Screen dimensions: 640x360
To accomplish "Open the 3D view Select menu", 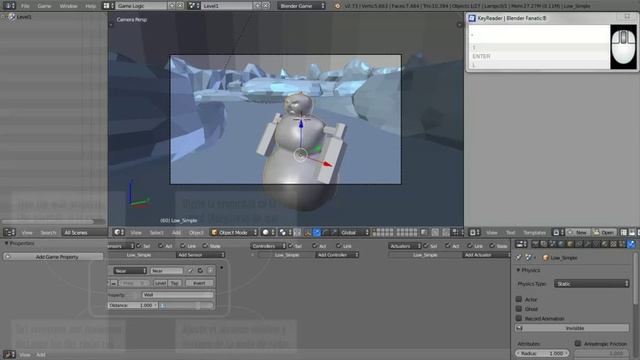I will tap(156, 232).
